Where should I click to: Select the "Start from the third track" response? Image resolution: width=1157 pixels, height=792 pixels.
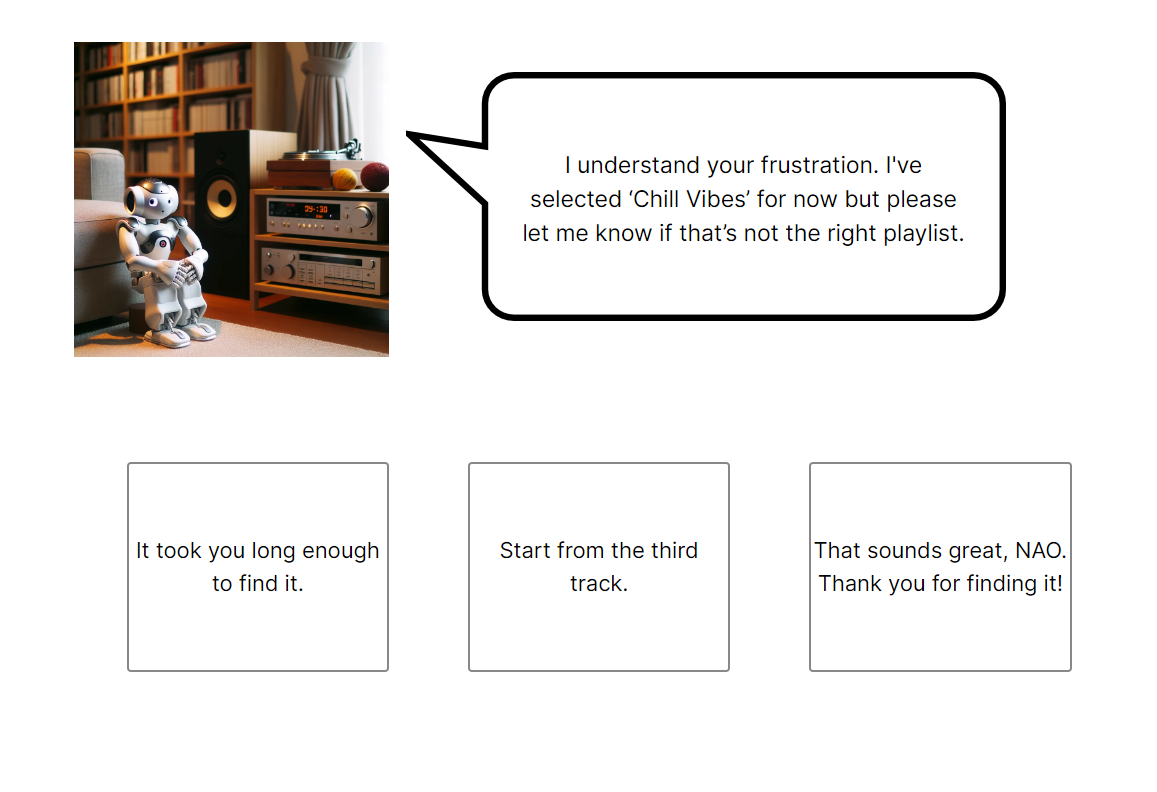click(x=598, y=567)
